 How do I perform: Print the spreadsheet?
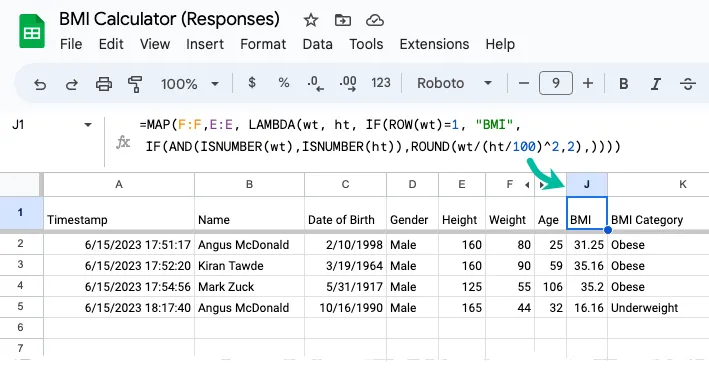(x=104, y=84)
